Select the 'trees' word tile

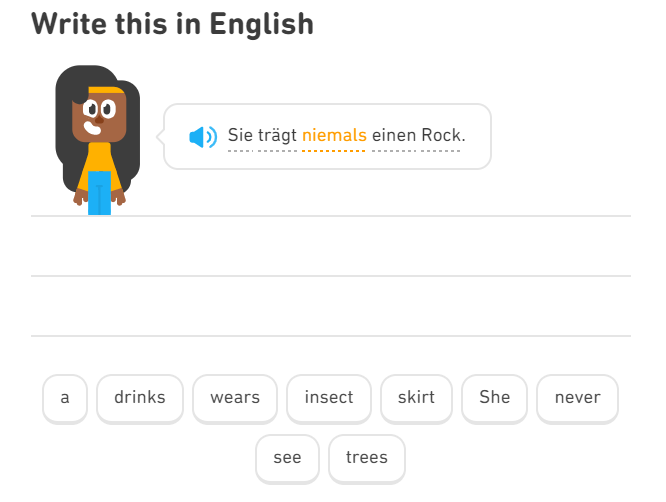366,458
